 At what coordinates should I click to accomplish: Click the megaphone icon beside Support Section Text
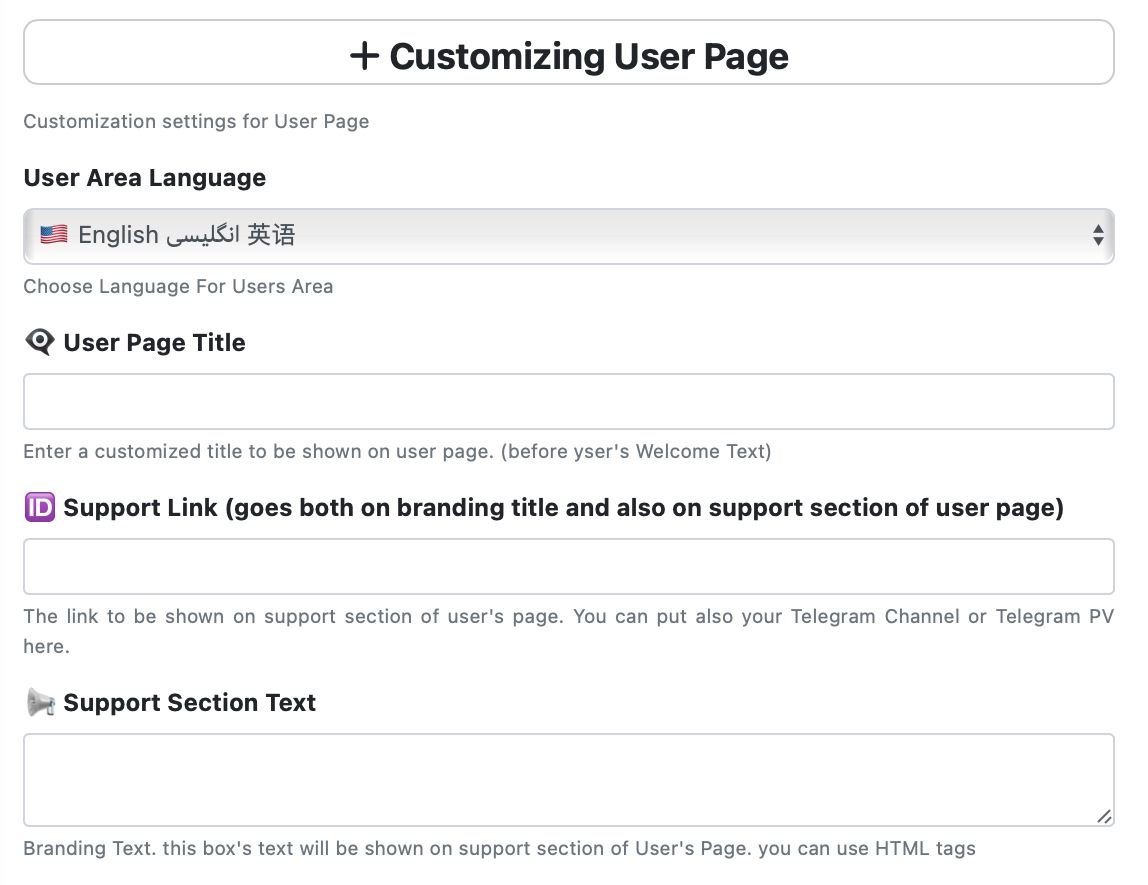[40, 702]
